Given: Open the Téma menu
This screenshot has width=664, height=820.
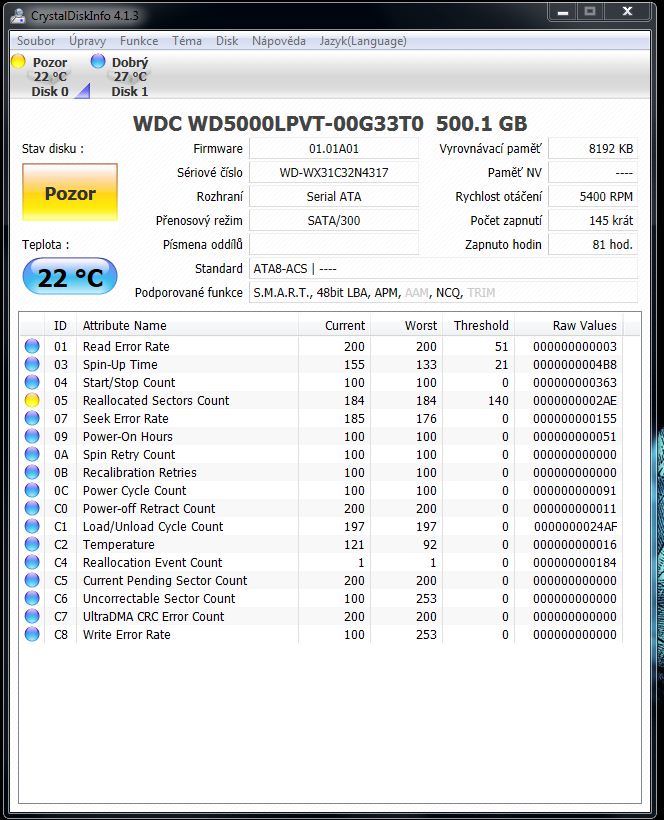Looking at the screenshot, I should click(187, 41).
